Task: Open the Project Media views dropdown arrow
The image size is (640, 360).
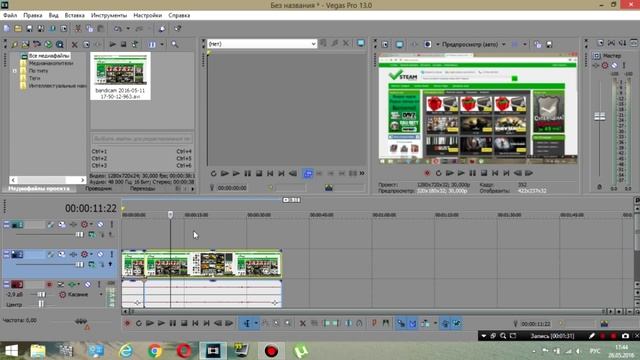Action: (x=162, y=44)
